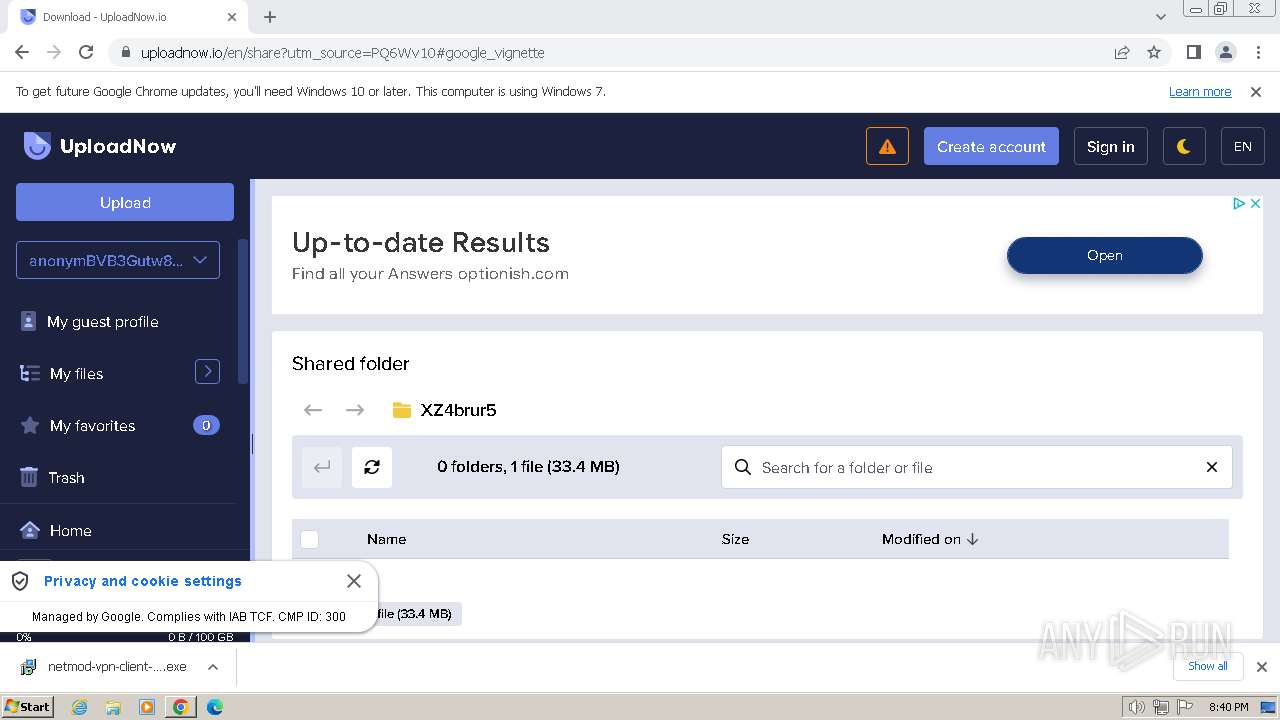The image size is (1280, 720).
Task: Expand the anonymous account dropdown
Action: tap(118, 260)
